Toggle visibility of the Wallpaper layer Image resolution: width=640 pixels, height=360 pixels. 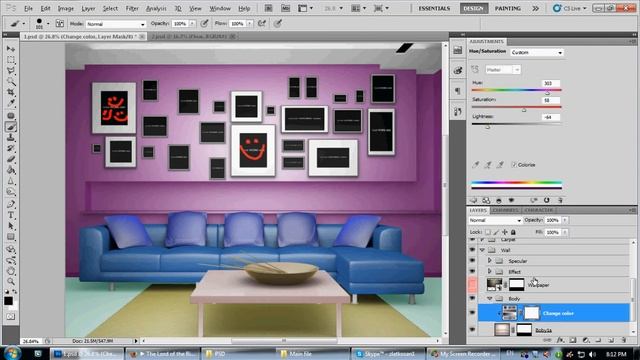tap(472, 284)
